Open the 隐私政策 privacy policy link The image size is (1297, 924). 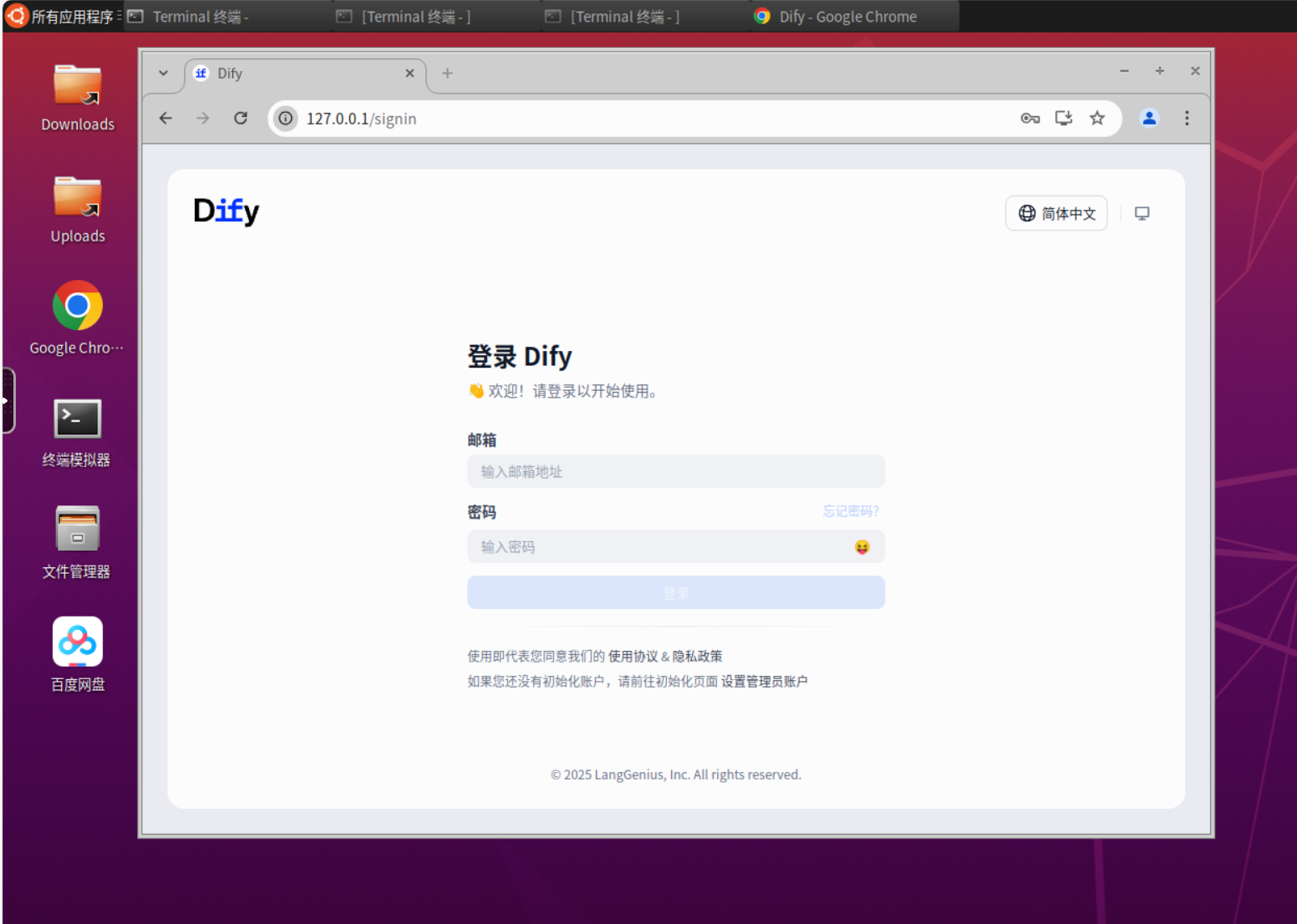coord(697,656)
